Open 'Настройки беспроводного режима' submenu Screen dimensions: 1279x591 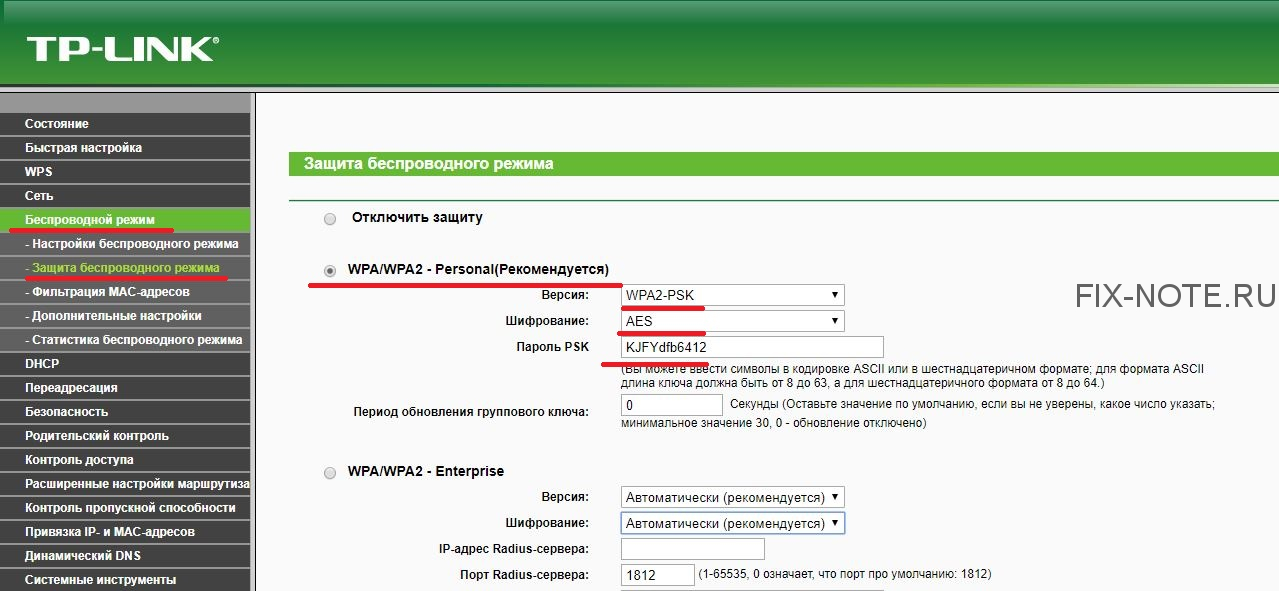coord(134,244)
